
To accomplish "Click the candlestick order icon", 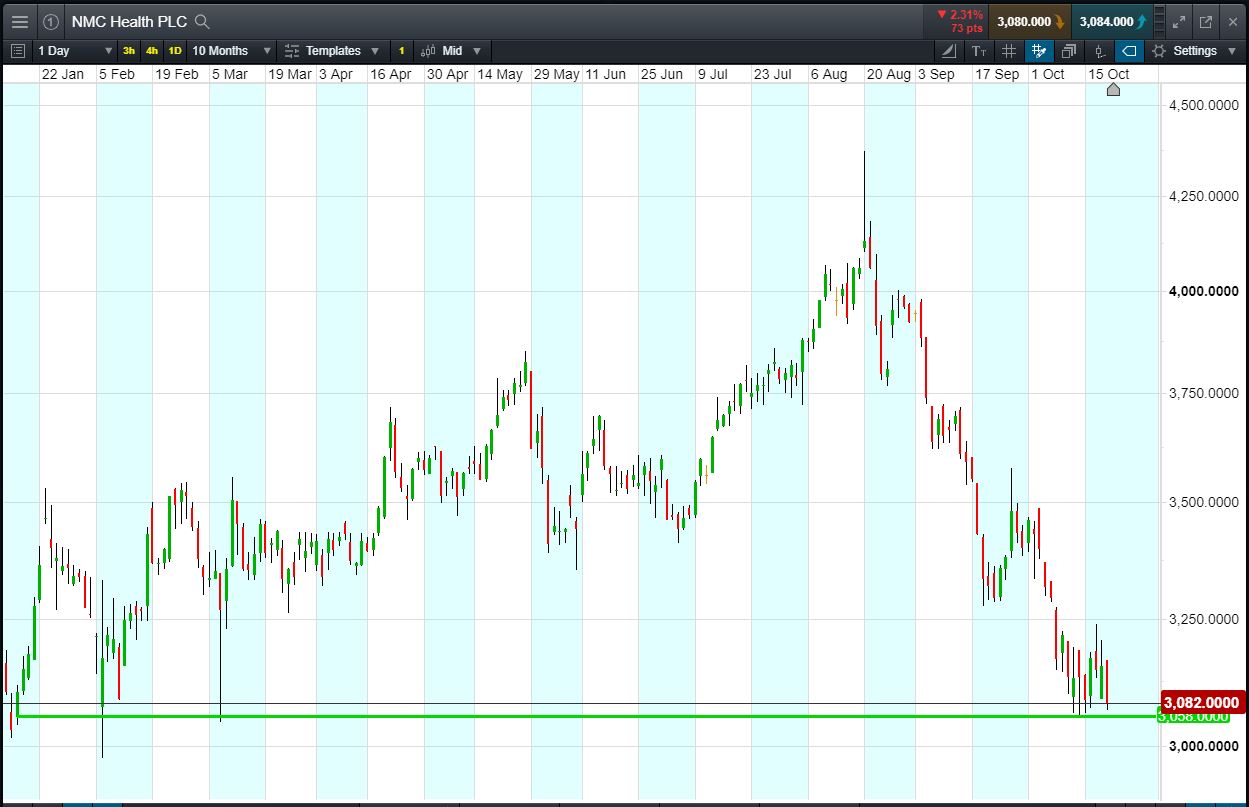I will (1099, 51).
